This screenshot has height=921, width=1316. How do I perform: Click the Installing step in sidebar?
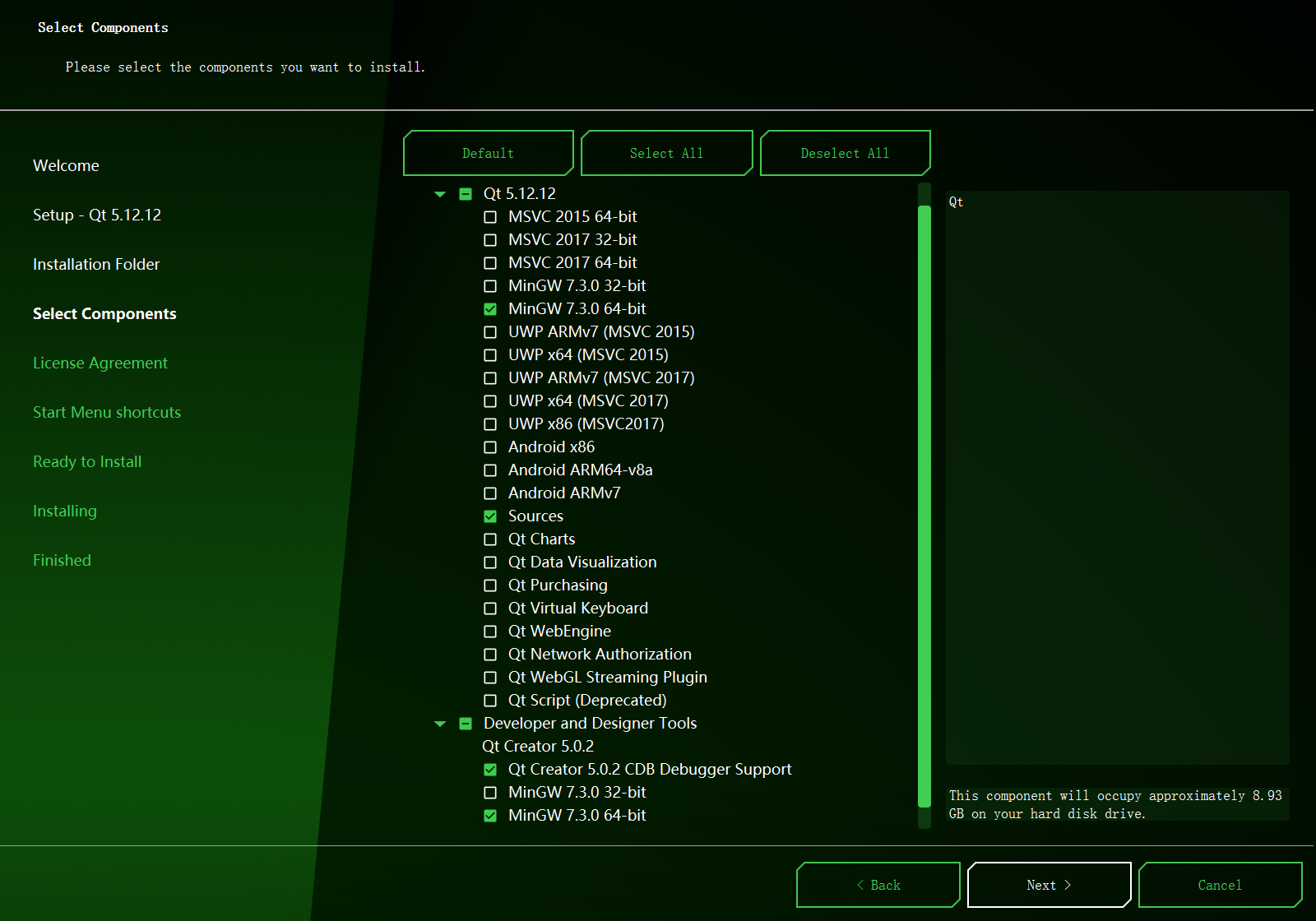coord(65,511)
